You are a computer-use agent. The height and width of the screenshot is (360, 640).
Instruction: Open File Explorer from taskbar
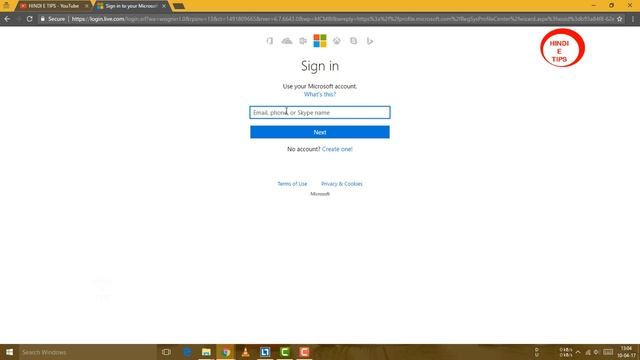click(x=206, y=352)
